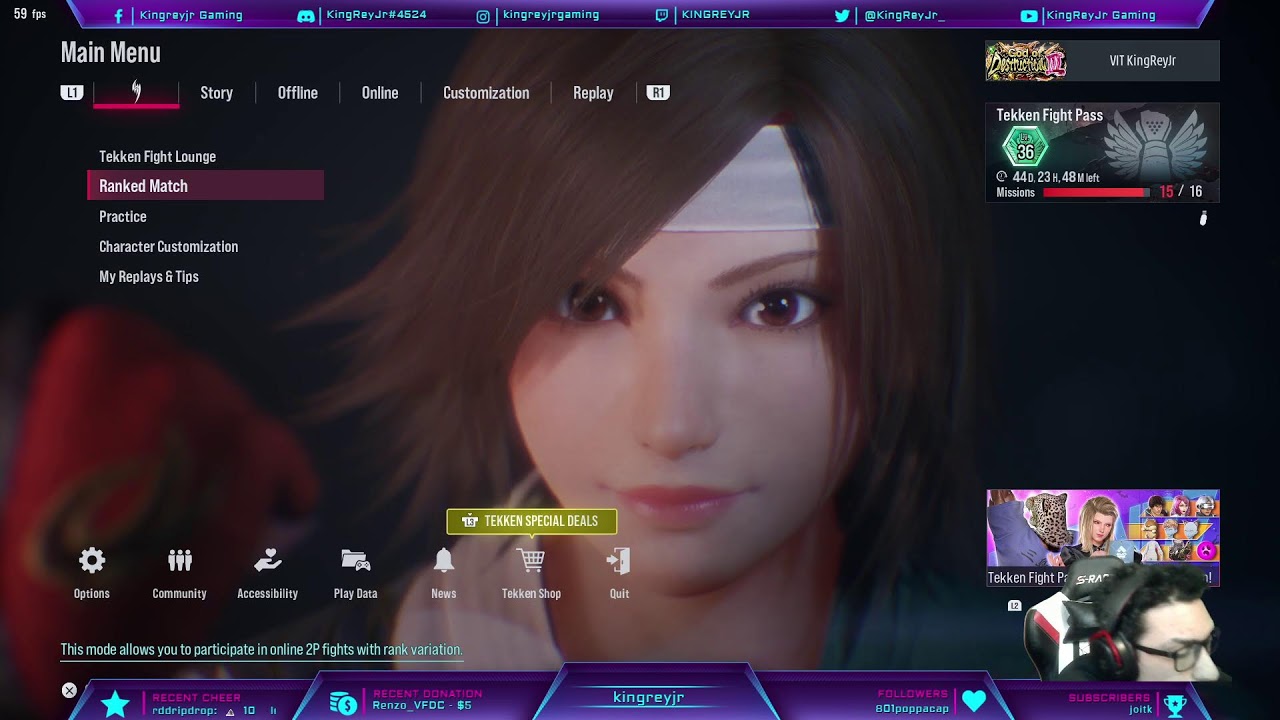1280x720 pixels.
Task: Click the TEKKEN SPECIAL DEALS badge
Action: pyautogui.click(x=531, y=521)
